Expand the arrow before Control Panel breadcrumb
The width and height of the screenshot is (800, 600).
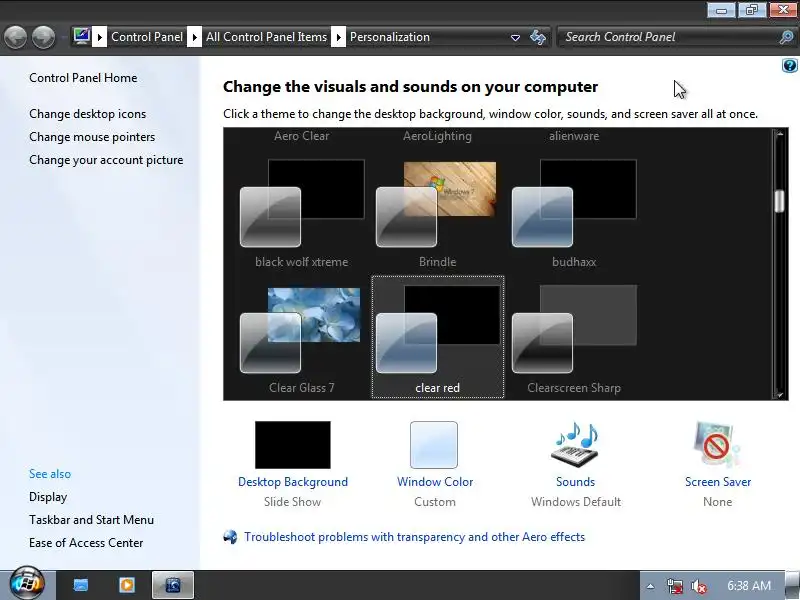pos(99,37)
